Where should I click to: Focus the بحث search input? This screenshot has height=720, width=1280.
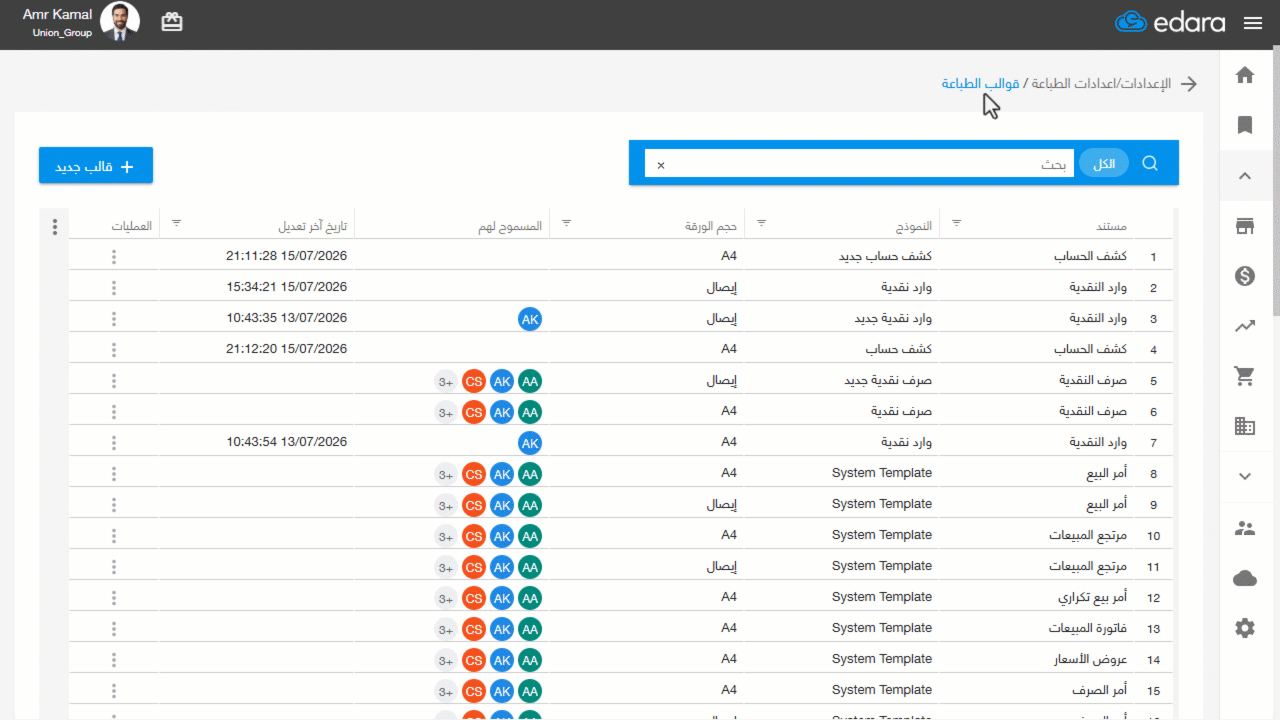click(x=859, y=164)
